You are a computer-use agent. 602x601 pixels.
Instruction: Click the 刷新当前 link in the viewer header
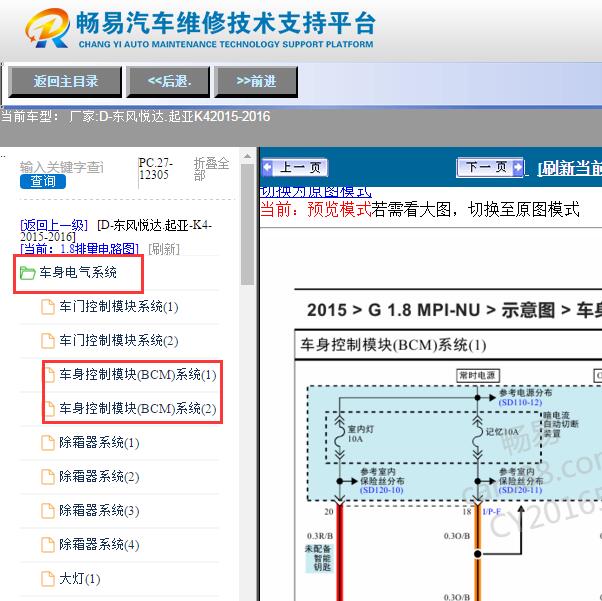[569, 168]
